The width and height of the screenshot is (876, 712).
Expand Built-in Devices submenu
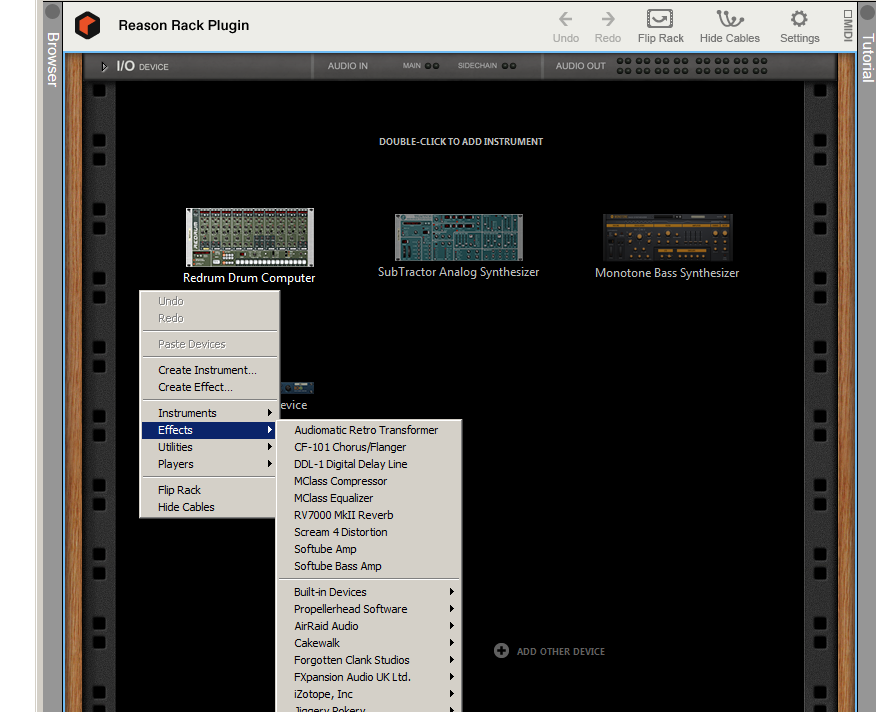tap(369, 592)
